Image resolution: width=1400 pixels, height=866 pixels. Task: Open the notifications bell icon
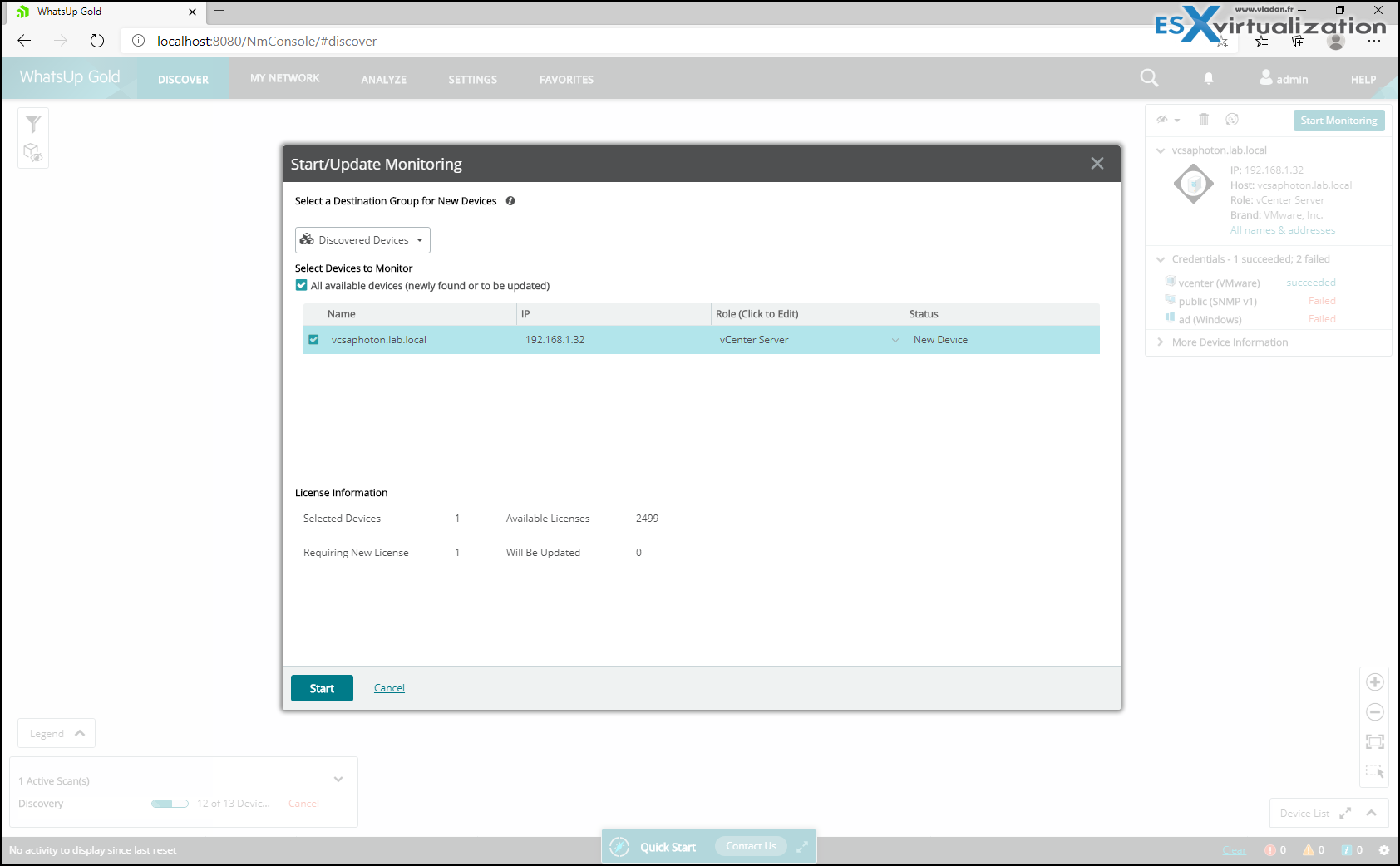point(1209,78)
